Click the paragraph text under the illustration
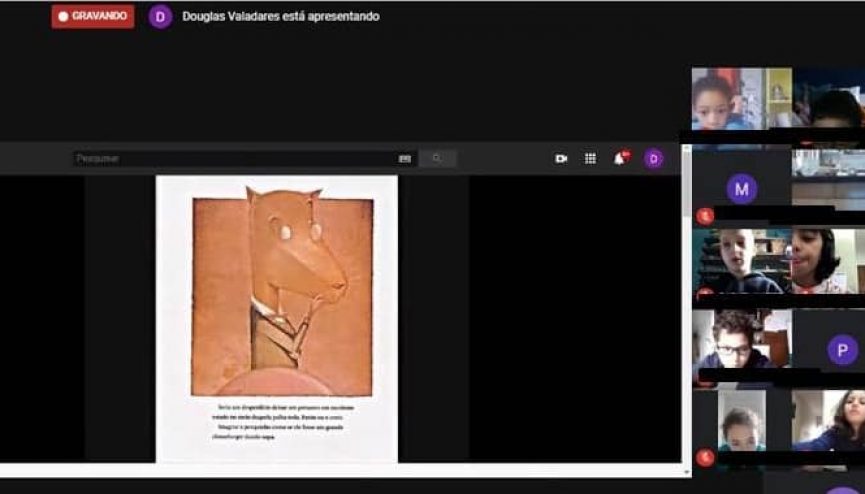The width and height of the screenshot is (865, 494). pyautogui.click(x=283, y=422)
